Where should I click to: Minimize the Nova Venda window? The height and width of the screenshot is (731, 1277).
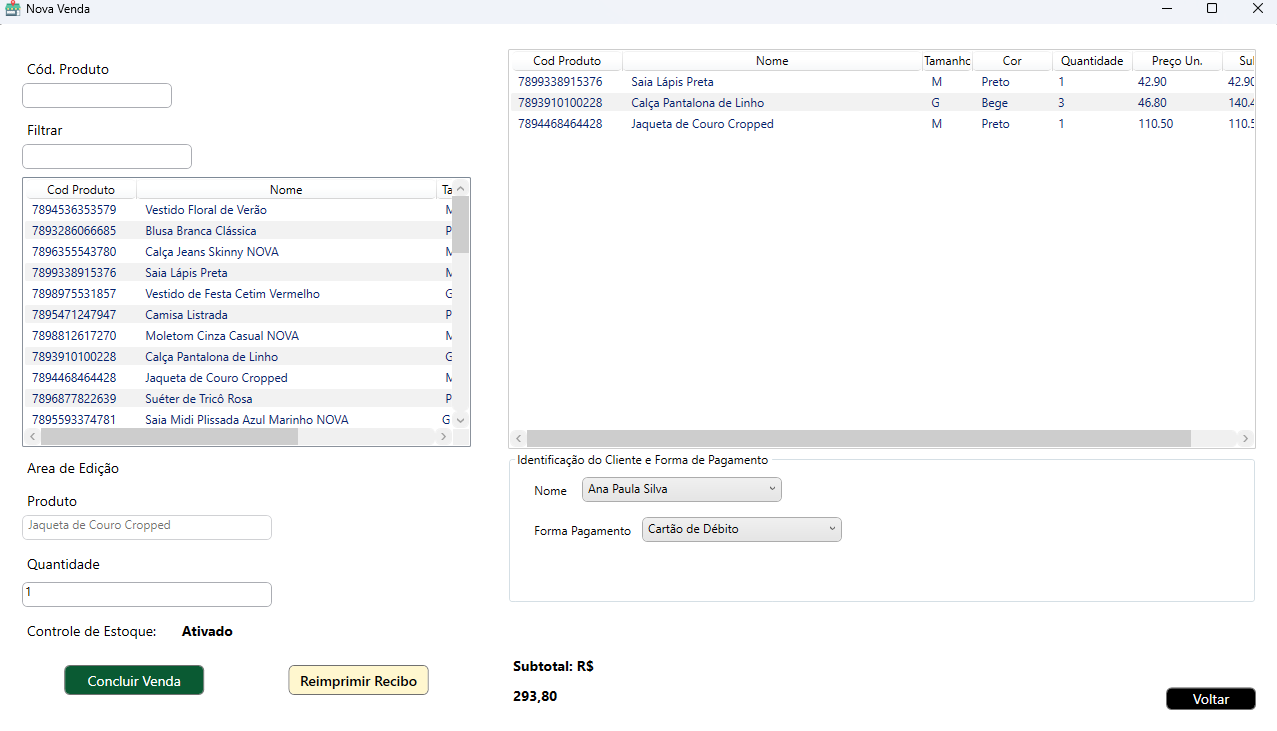(1167, 9)
